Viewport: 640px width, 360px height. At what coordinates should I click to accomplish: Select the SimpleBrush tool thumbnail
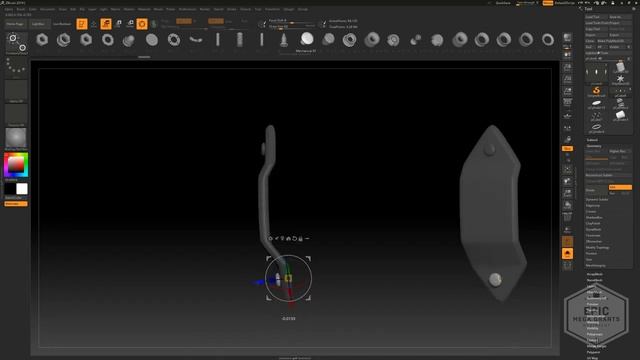(x=596, y=91)
